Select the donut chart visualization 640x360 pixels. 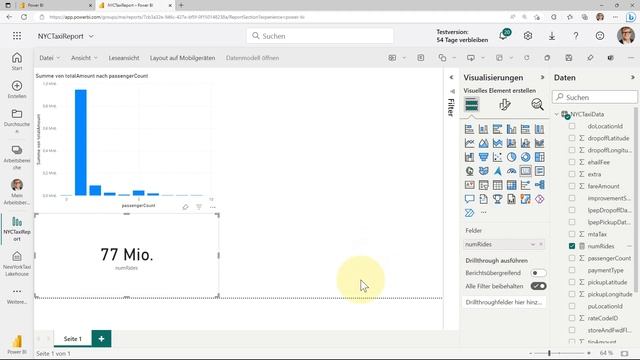tap(525, 157)
